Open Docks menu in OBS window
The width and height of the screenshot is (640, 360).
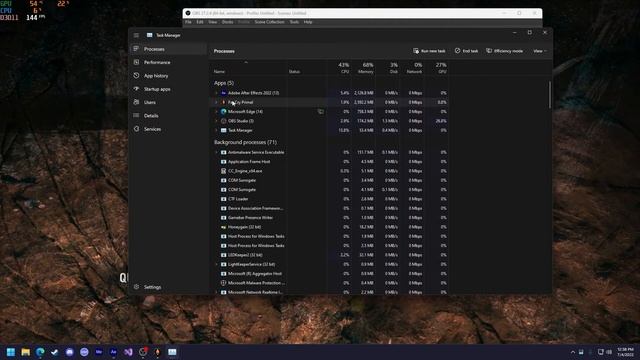[227, 22]
